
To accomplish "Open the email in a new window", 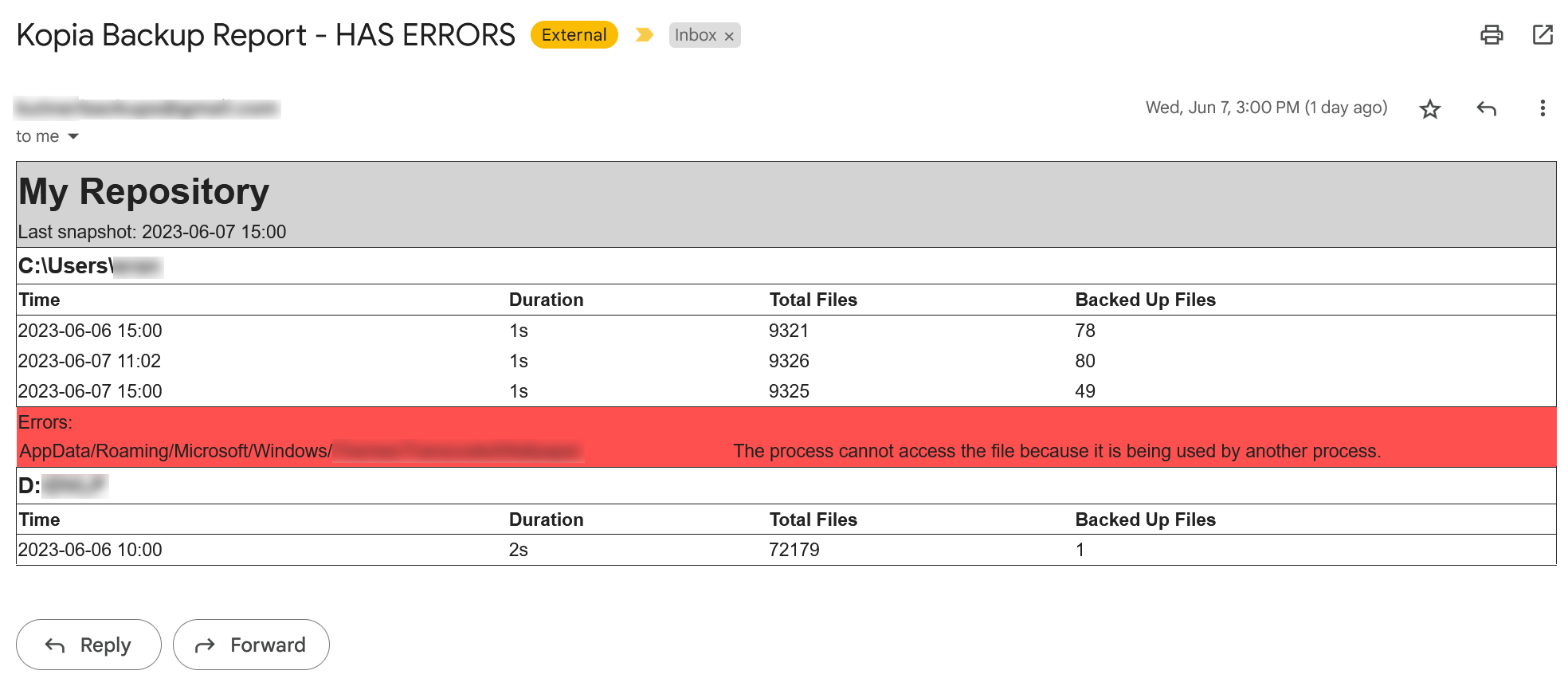I will (x=1543, y=35).
